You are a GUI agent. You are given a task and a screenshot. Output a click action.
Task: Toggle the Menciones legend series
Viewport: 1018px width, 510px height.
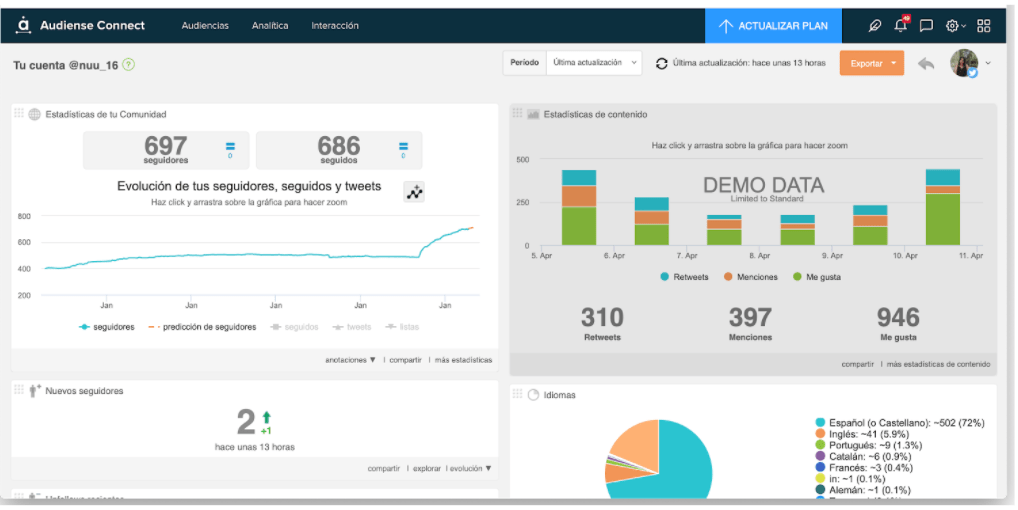pyautogui.click(x=750, y=277)
